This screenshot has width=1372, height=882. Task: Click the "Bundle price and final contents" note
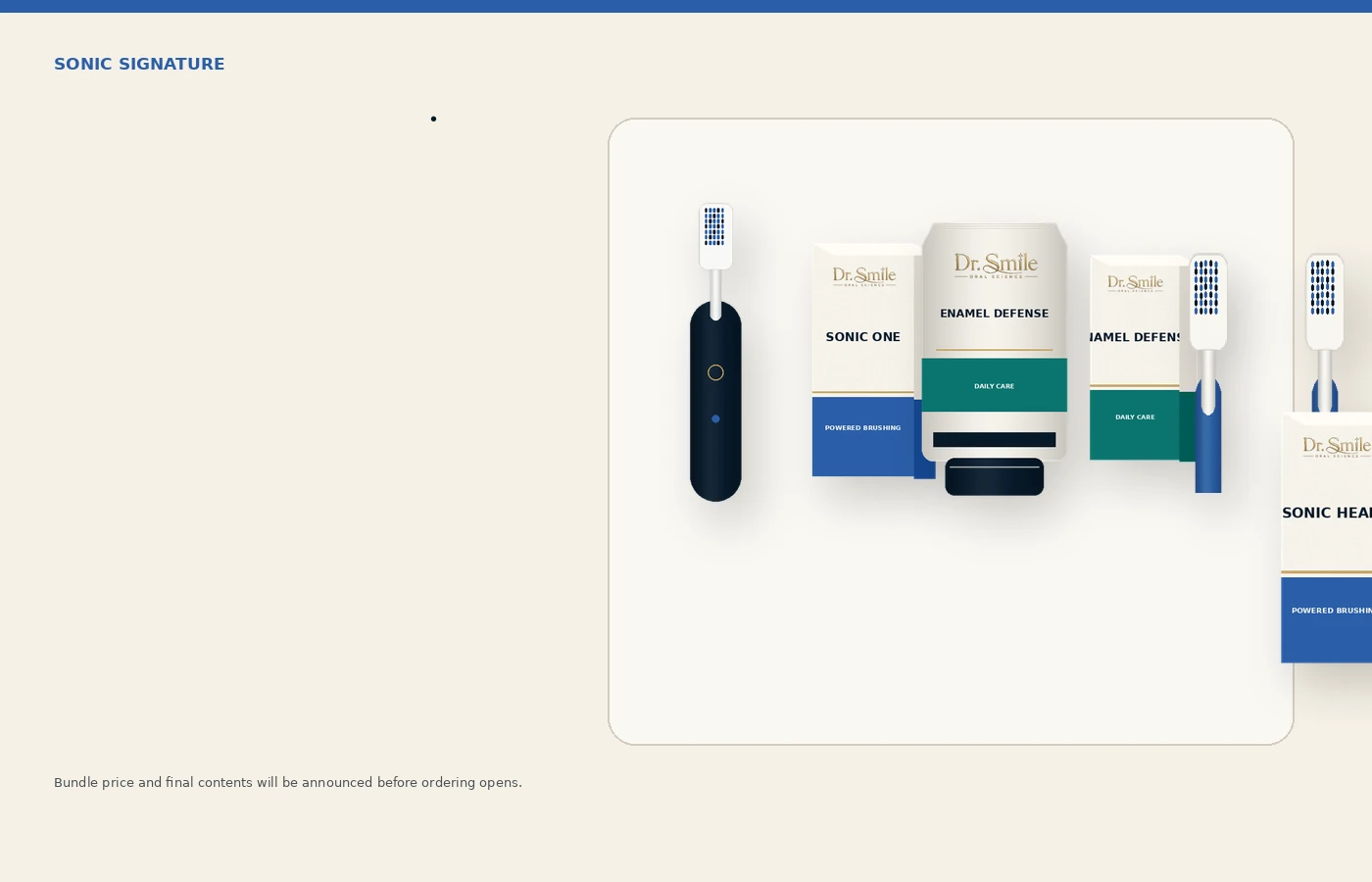(288, 782)
